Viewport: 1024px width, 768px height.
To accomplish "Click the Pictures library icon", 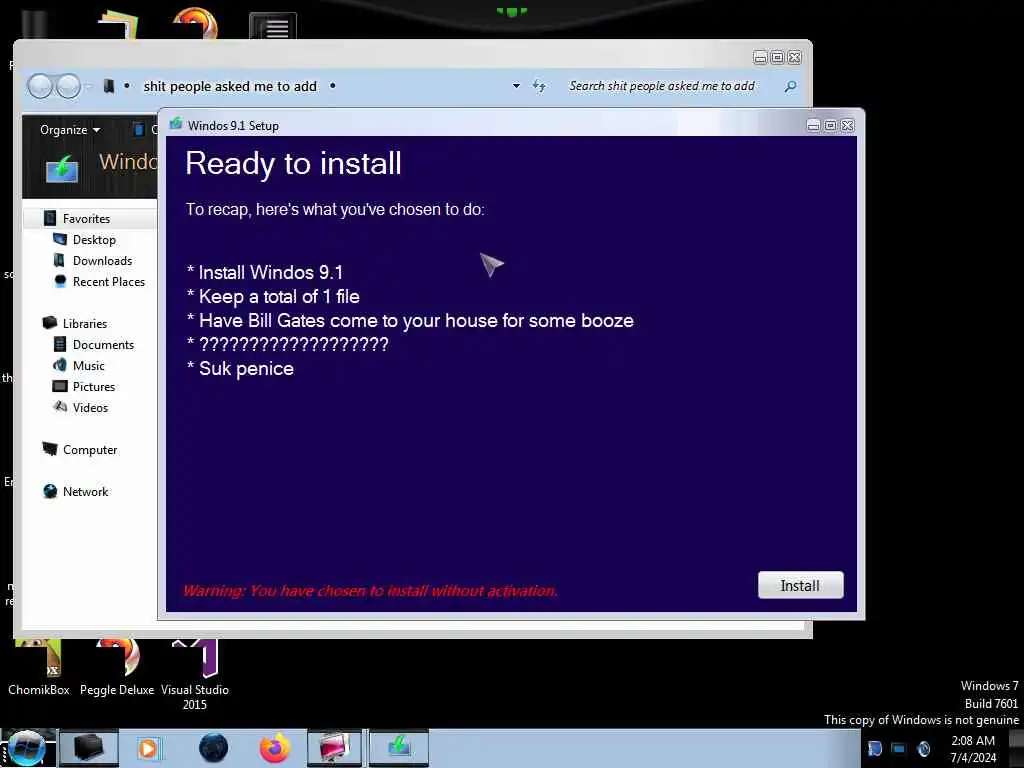I will click(x=59, y=386).
